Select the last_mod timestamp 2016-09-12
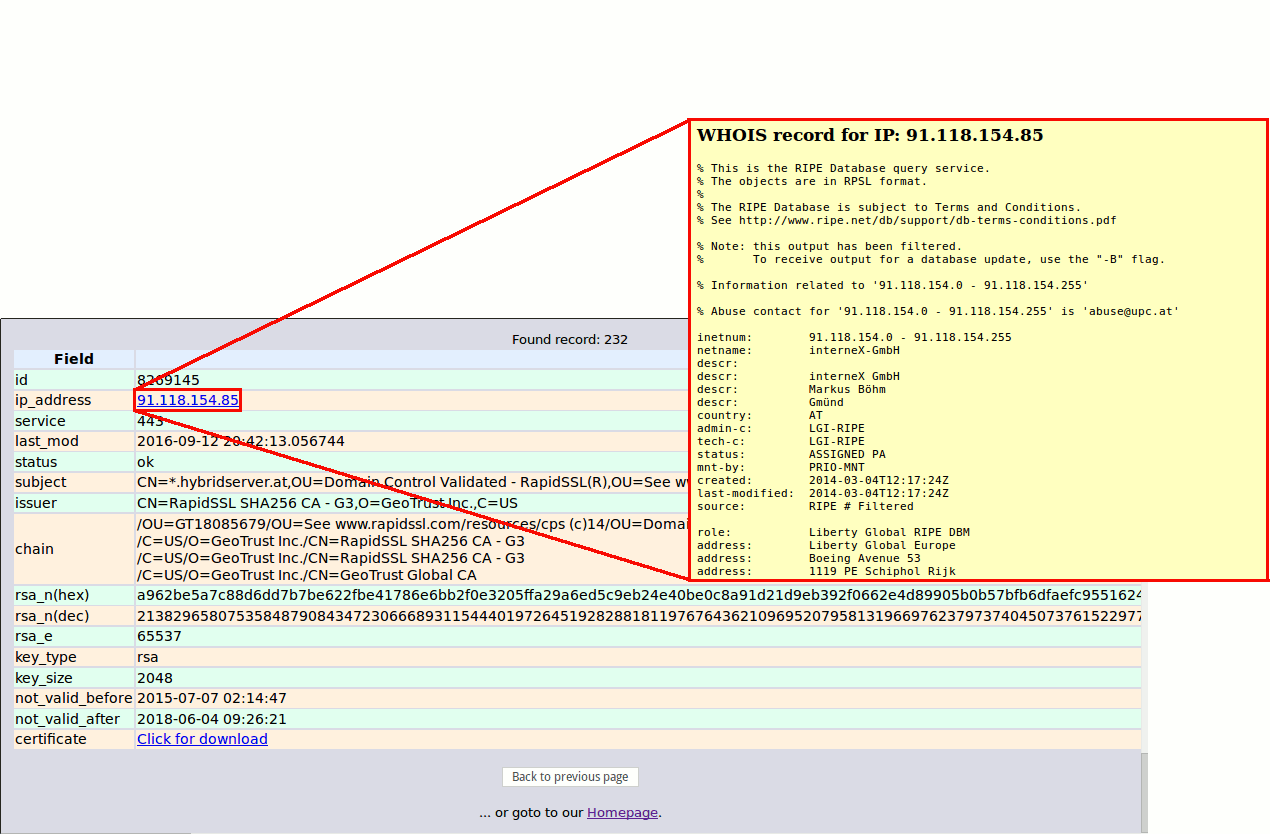This screenshot has height=834, width=1270. [241, 441]
